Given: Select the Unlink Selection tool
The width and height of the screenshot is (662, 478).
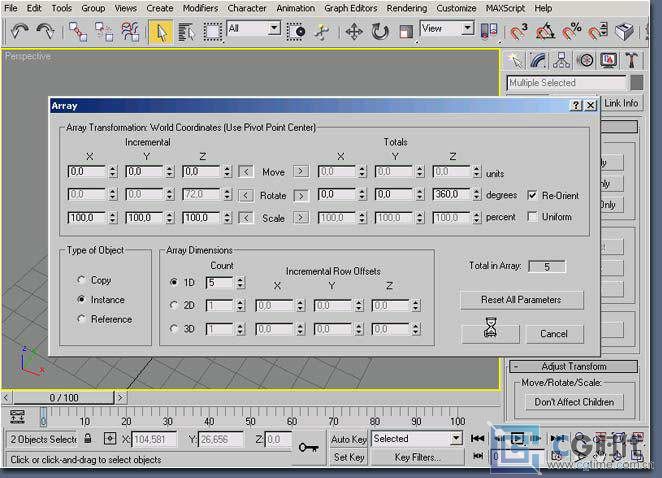Looking at the screenshot, I should 103,32.
